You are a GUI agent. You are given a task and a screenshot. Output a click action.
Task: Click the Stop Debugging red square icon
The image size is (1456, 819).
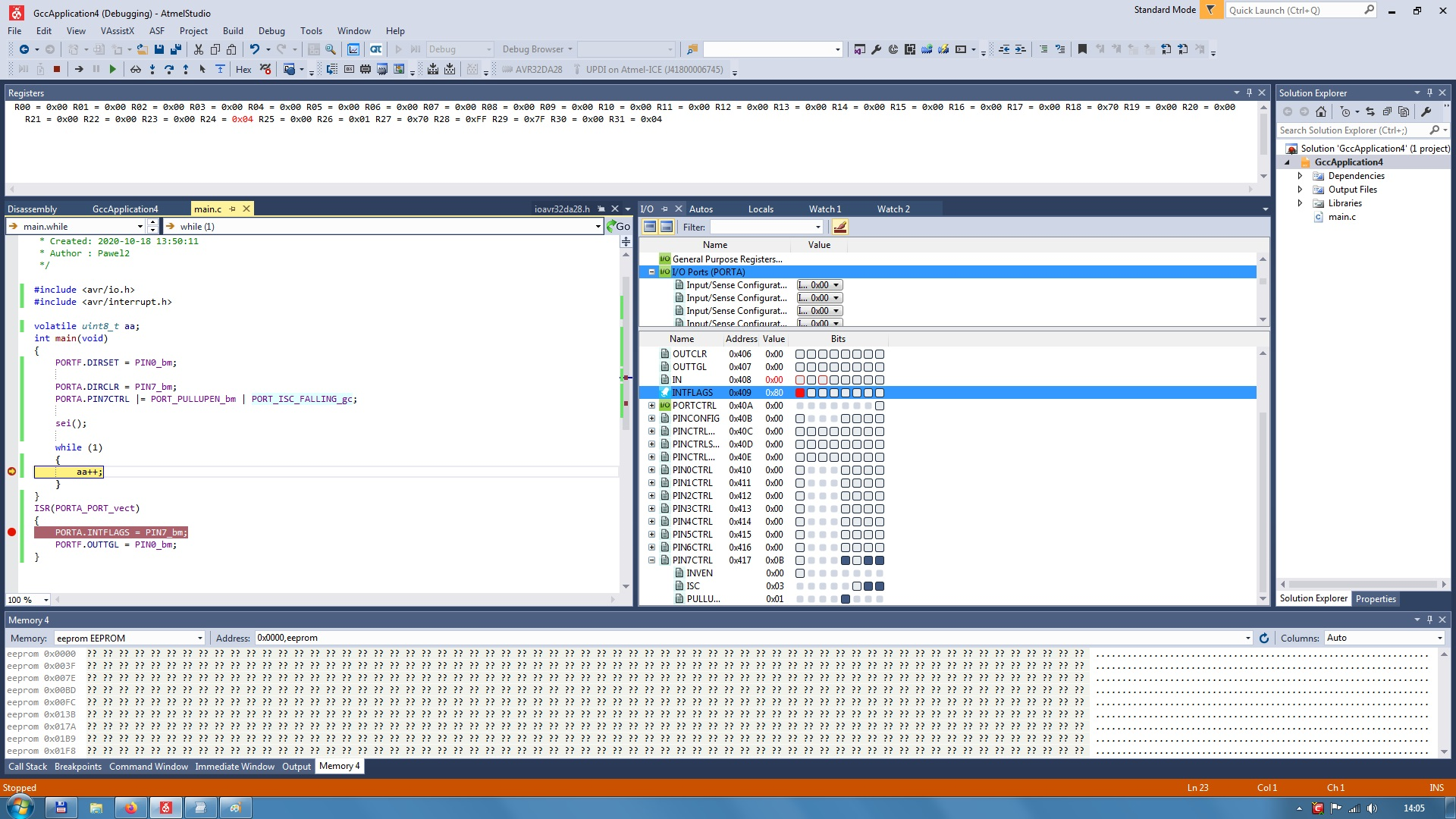[57, 69]
